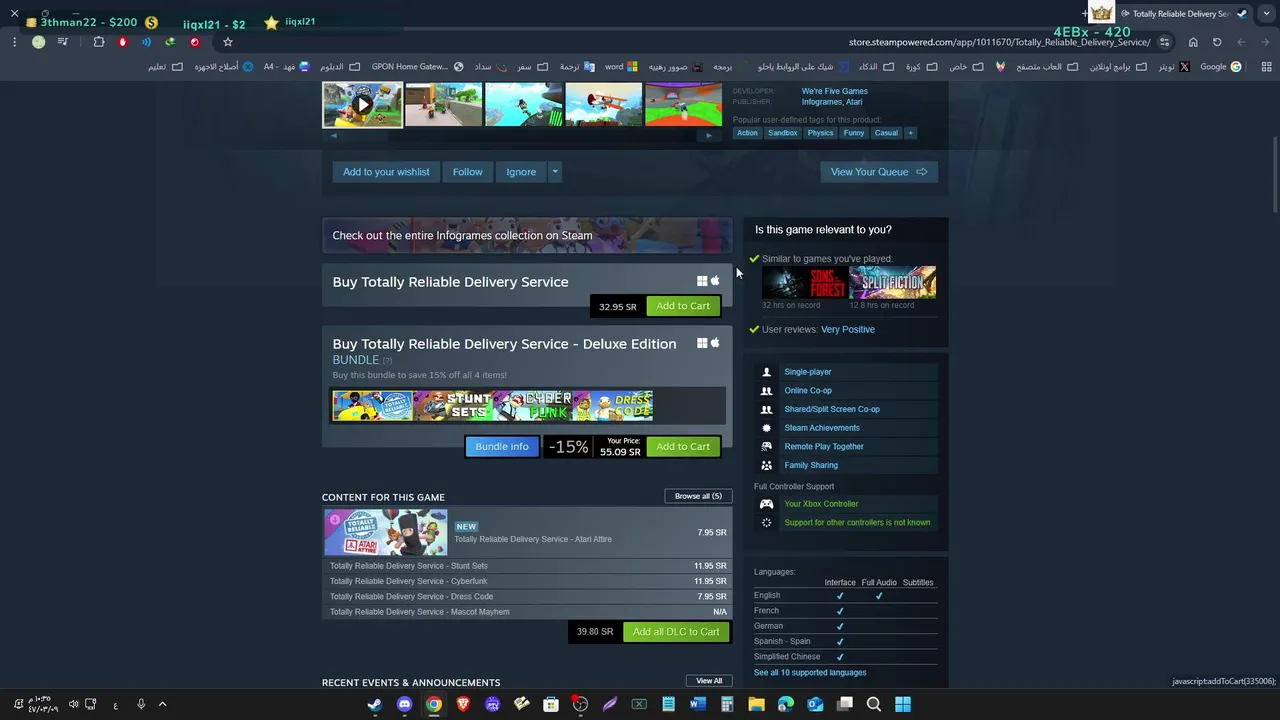
Task: Open the plus button beside product tags
Action: [x=910, y=133]
